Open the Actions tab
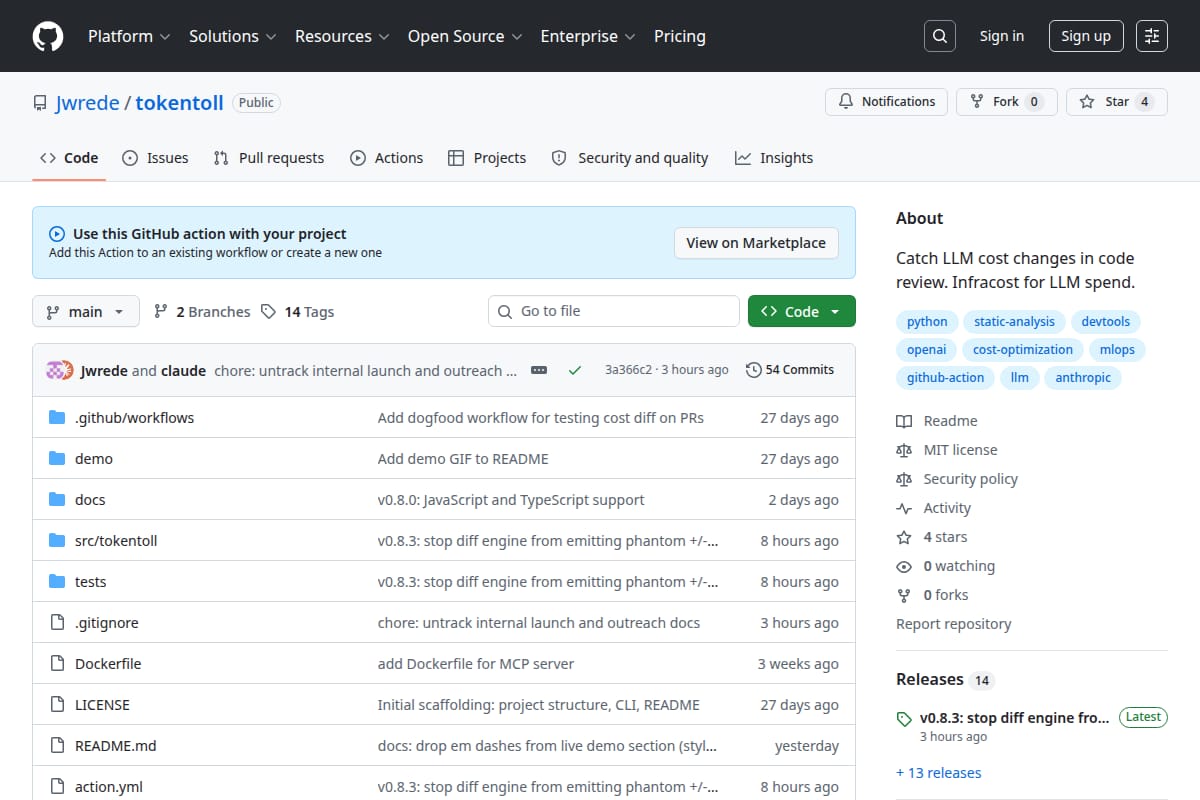The width and height of the screenshot is (1200, 800). pyautogui.click(x=386, y=158)
